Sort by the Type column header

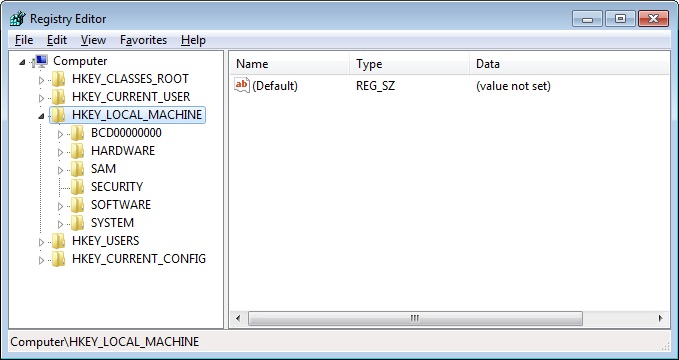click(409, 64)
